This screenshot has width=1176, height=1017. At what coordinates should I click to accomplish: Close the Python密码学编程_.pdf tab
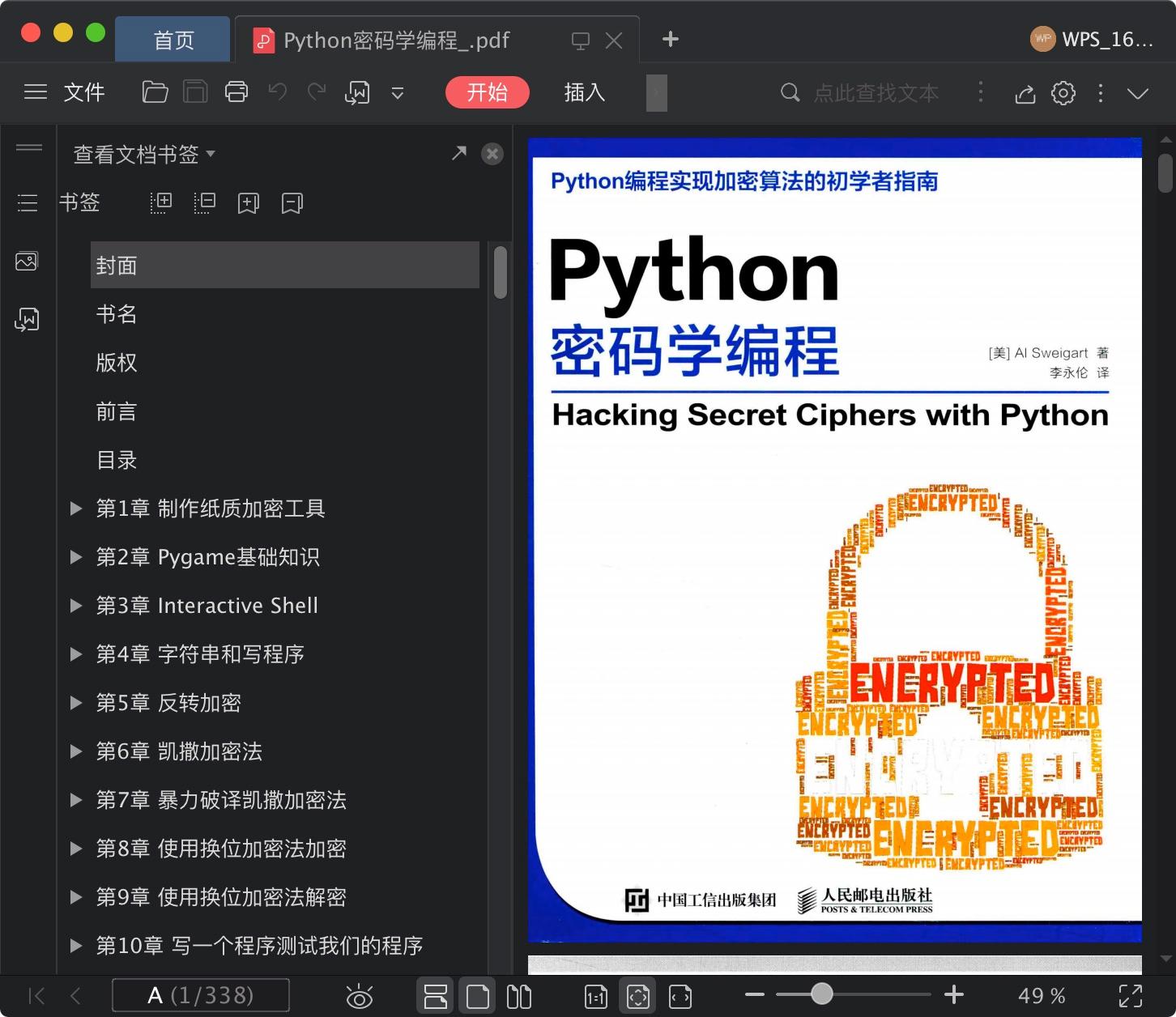point(614,40)
